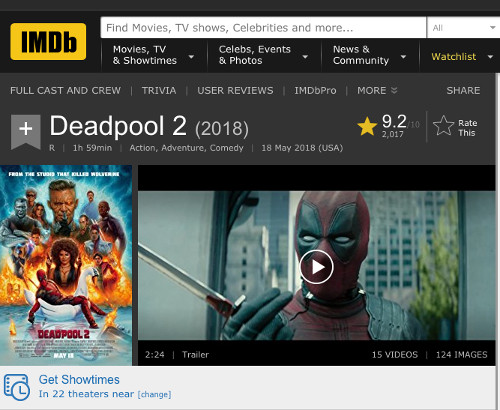Click the Rate This star outline
The width and height of the screenshot is (500, 410).
(x=443, y=126)
